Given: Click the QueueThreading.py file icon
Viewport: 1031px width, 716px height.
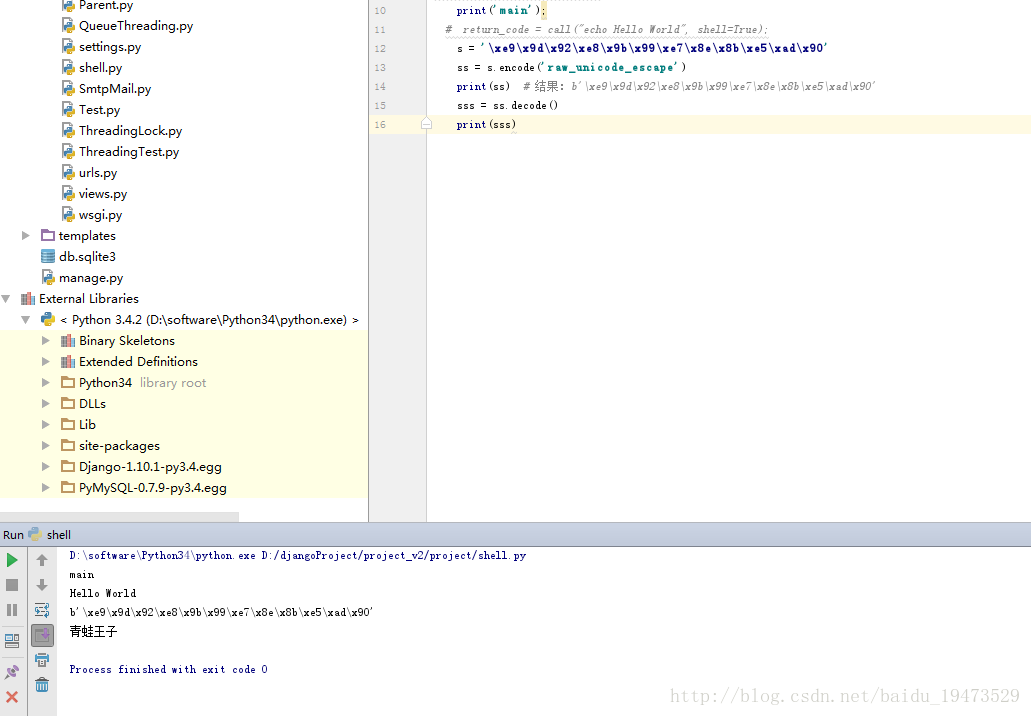Looking at the screenshot, I should (x=68, y=26).
